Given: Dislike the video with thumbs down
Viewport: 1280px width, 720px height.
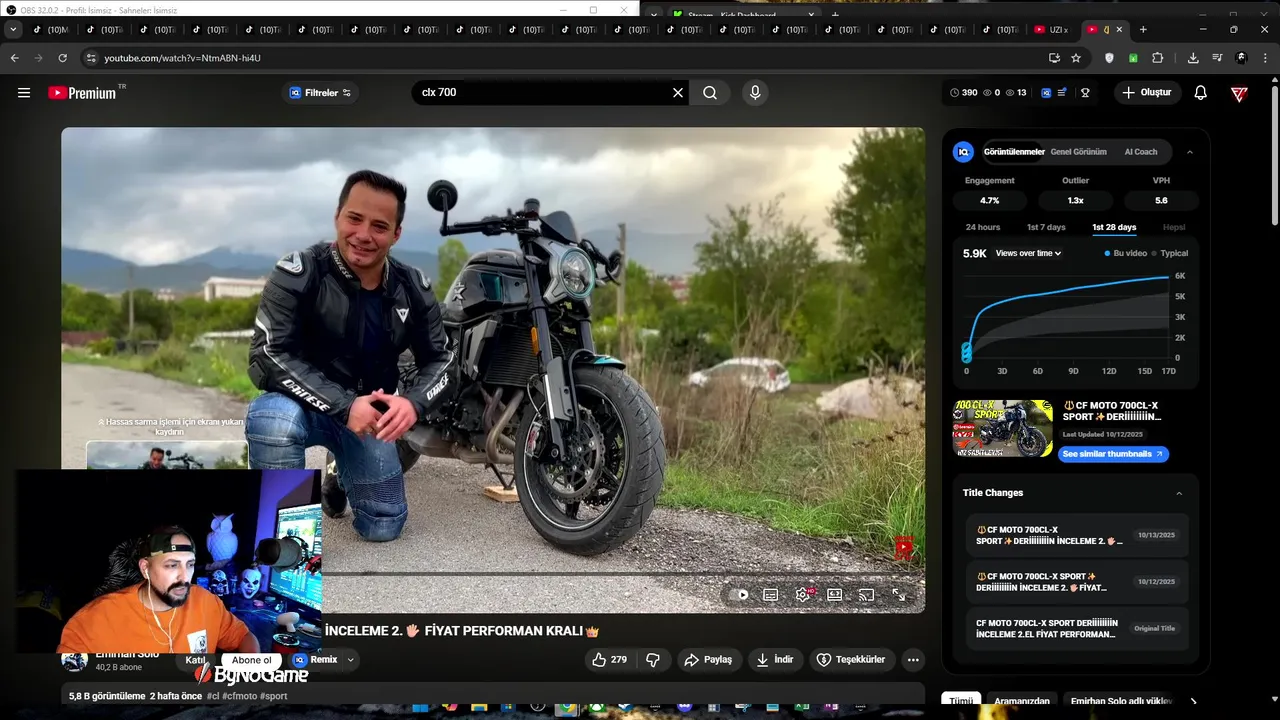Looking at the screenshot, I should click(653, 660).
